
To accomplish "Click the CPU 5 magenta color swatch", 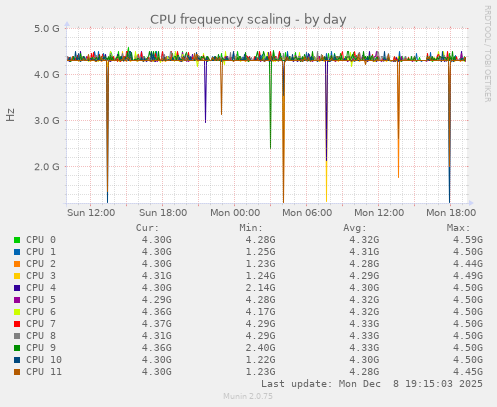I will click(x=17, y=300).
